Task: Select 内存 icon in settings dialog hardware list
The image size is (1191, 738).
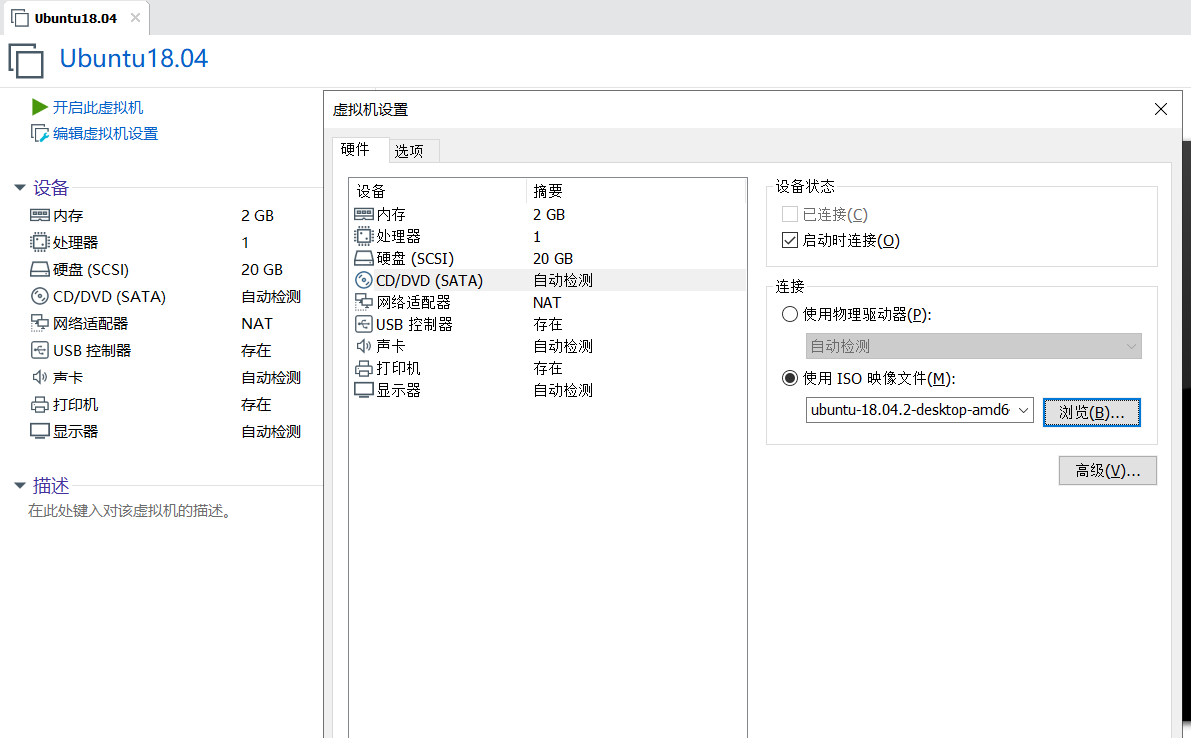Action: pyautogui.click(x=364, y=214)
